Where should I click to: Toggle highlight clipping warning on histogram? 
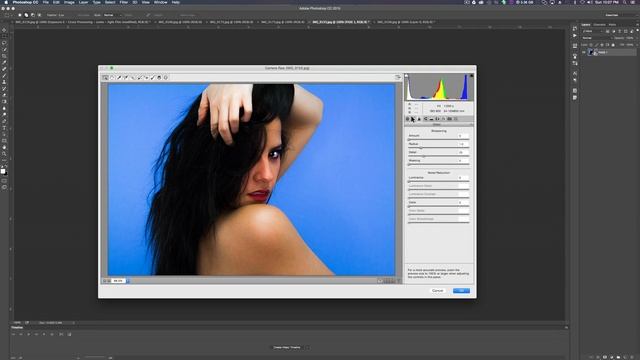(x=471, y=76)
